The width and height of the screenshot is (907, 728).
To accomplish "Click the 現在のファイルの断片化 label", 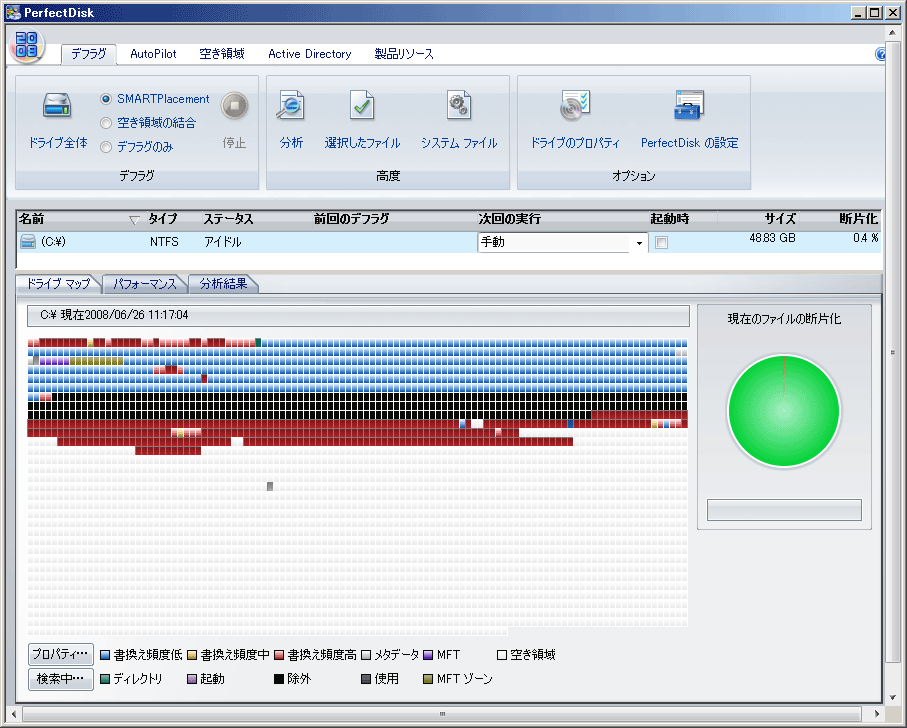I will coord(784,319).
